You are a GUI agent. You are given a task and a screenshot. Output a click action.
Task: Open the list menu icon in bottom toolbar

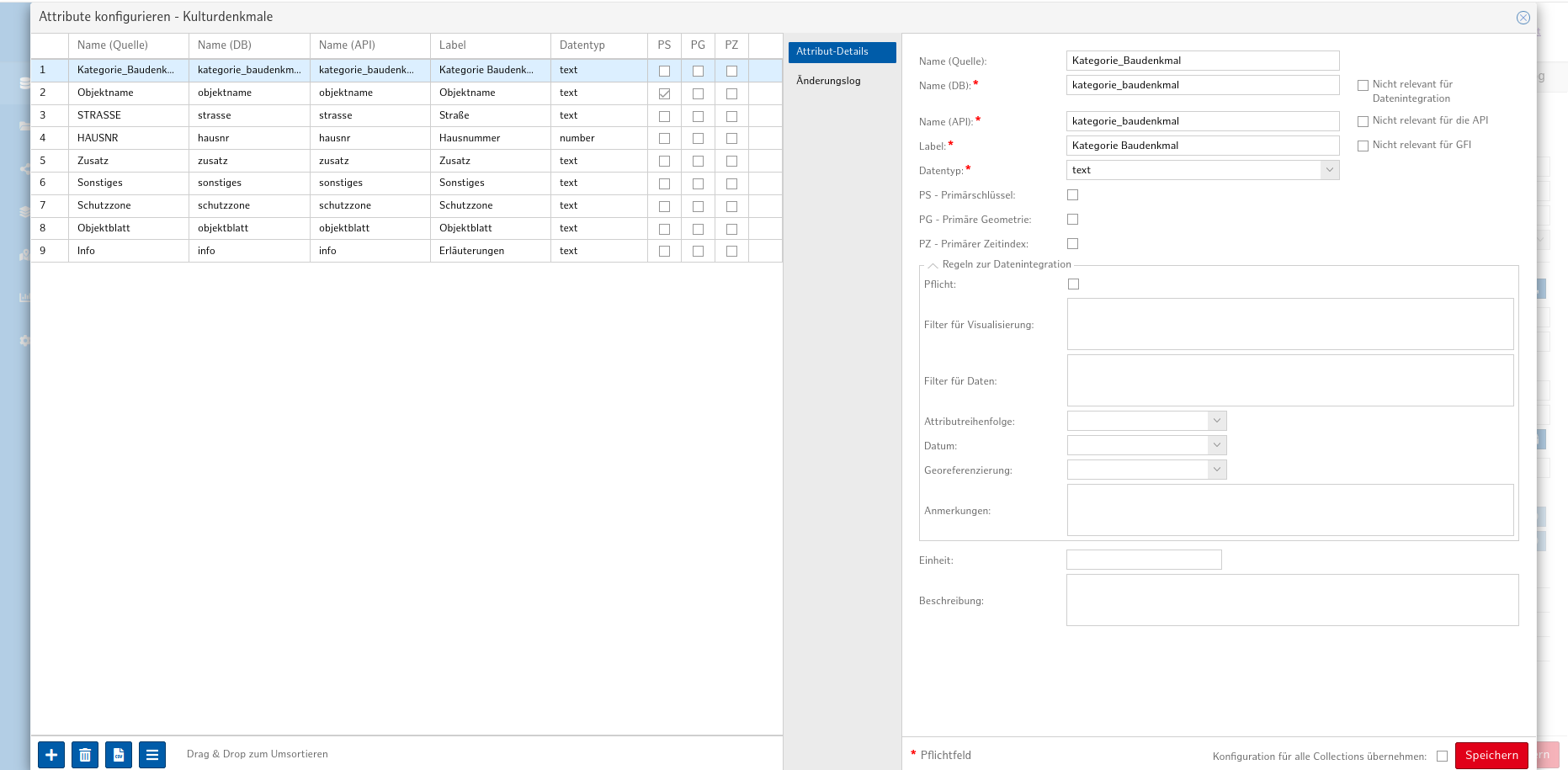pos(152,755)
